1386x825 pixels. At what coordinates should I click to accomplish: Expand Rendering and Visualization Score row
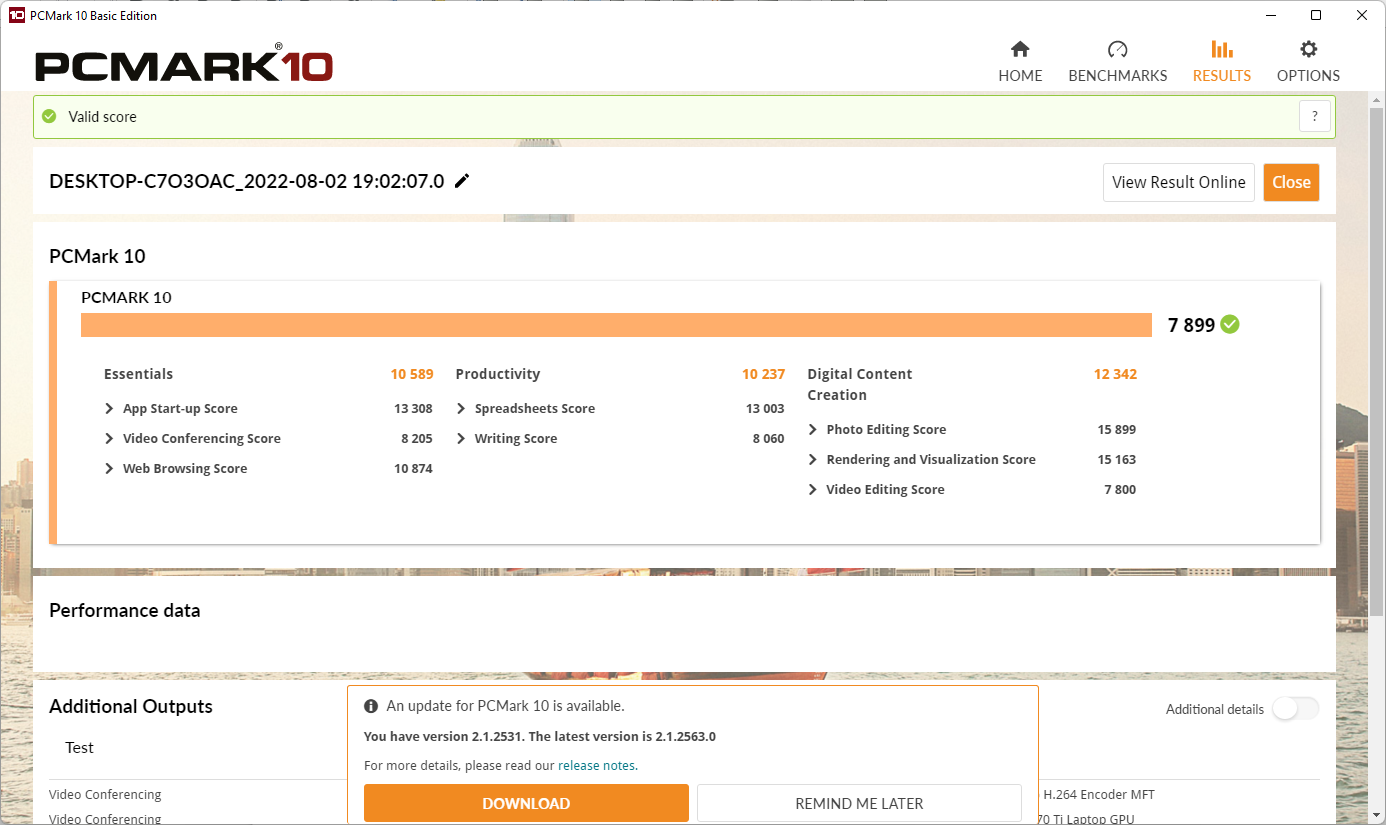813,459
